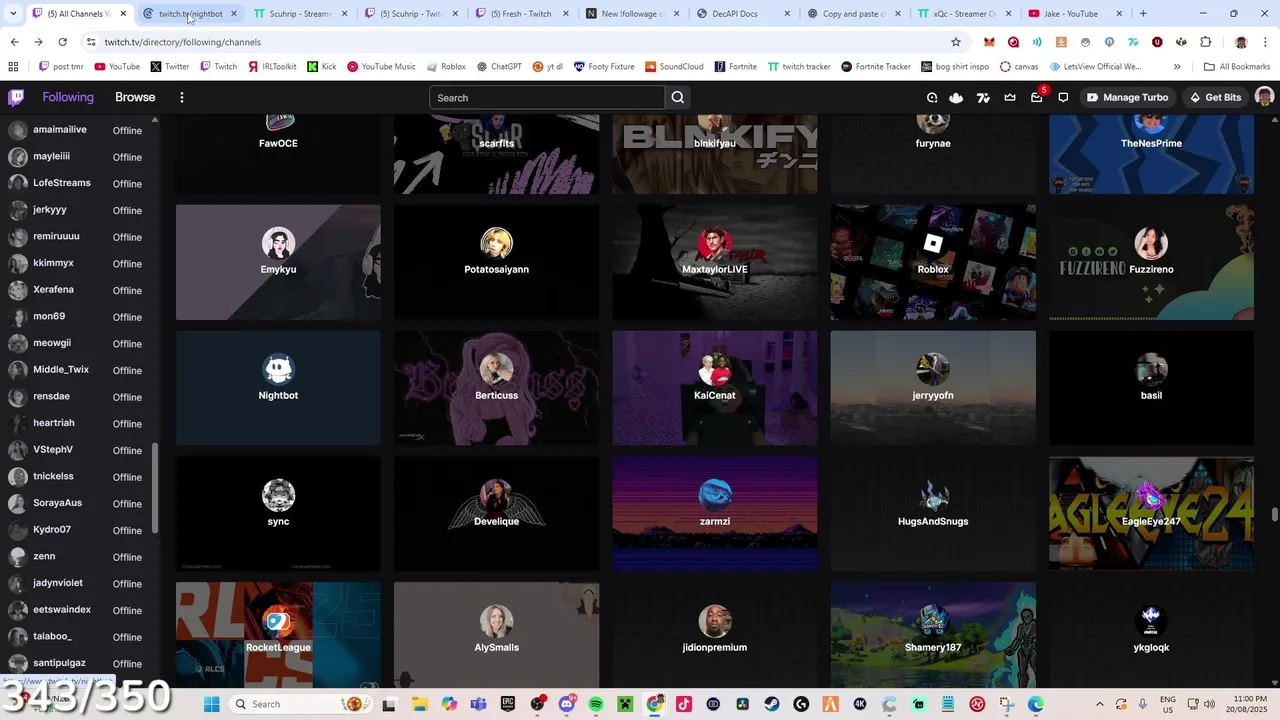
Task: Open the YouTube Music bookmark
Action: 381,67
